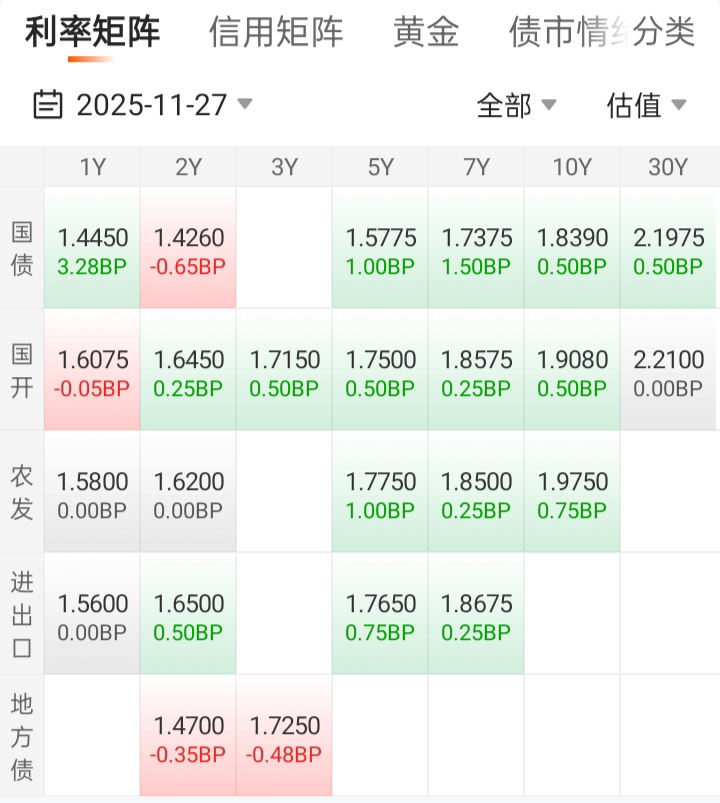The height and width of the screenshot is (803, 720).
Task: Open the 黄金 tab
Action: [x=426, y=32]
